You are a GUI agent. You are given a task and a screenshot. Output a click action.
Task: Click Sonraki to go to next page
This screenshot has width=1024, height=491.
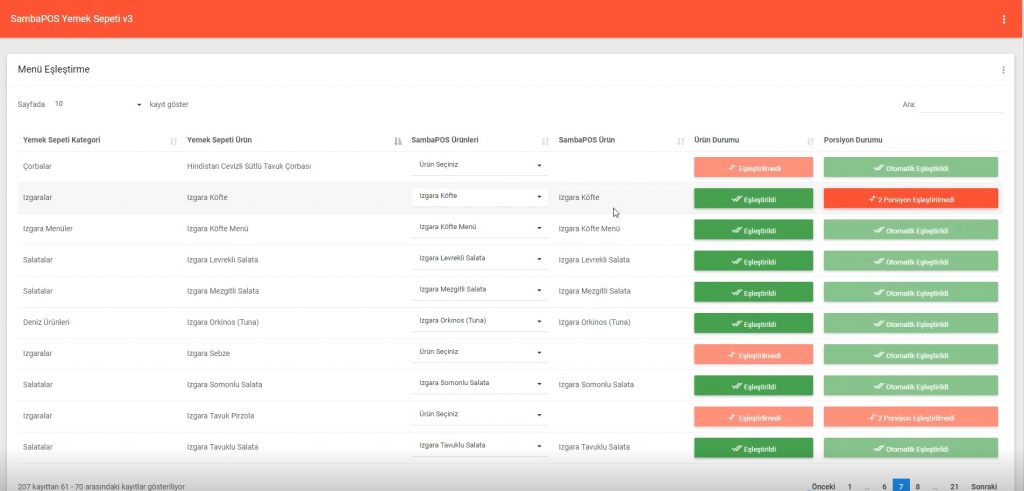pyautogui.click(x=984, y=486)
